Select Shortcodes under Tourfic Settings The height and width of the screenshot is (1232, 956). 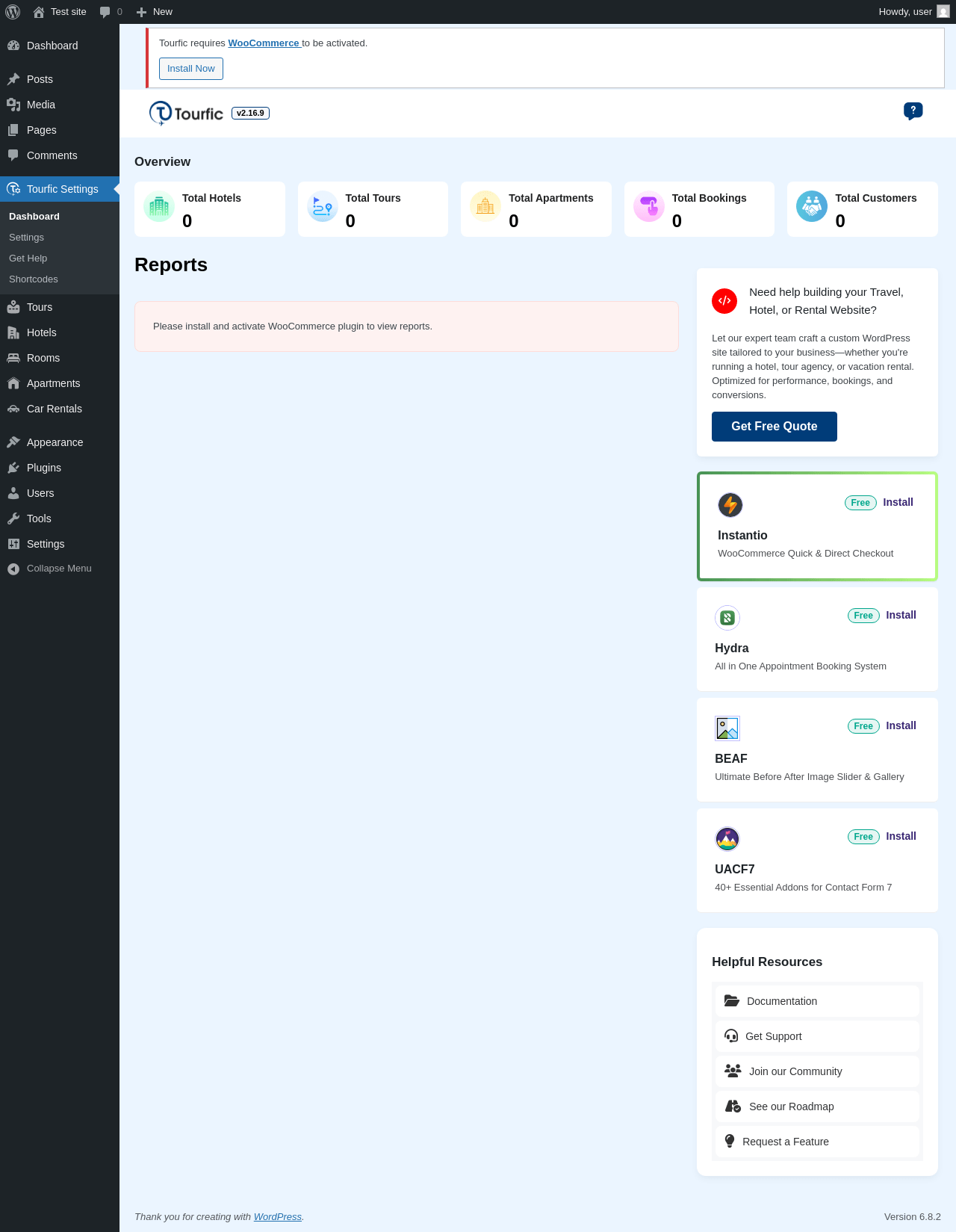pyautogui.click(x=34, y=279)
